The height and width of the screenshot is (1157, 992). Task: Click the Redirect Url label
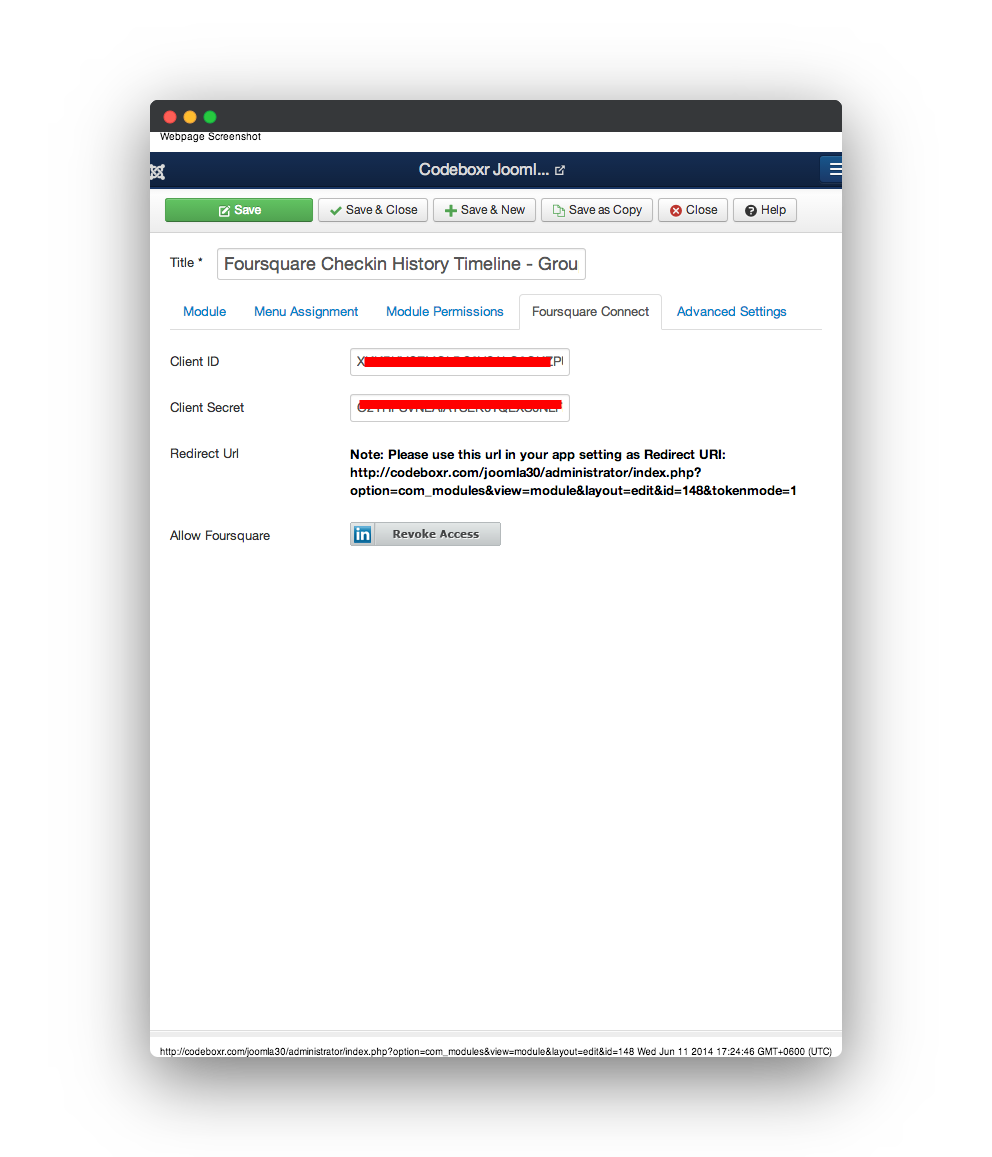pyautogui.click(x=204, y=454)
